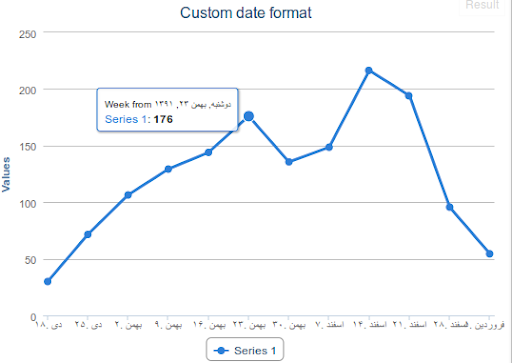Click the data point above ۷ اسفند
The image size is (512, 363).
(329, 147)
